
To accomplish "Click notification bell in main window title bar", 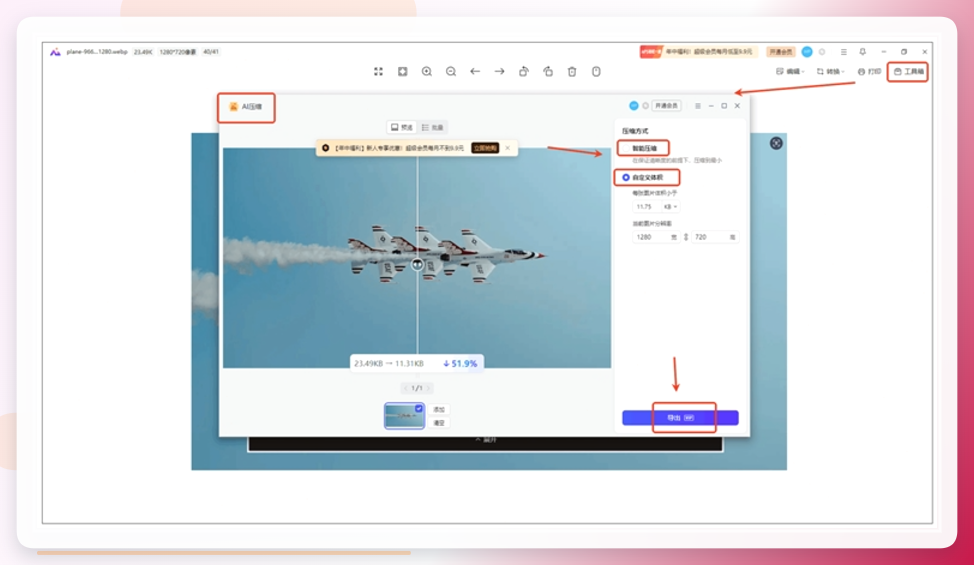I will click(863, 52).
